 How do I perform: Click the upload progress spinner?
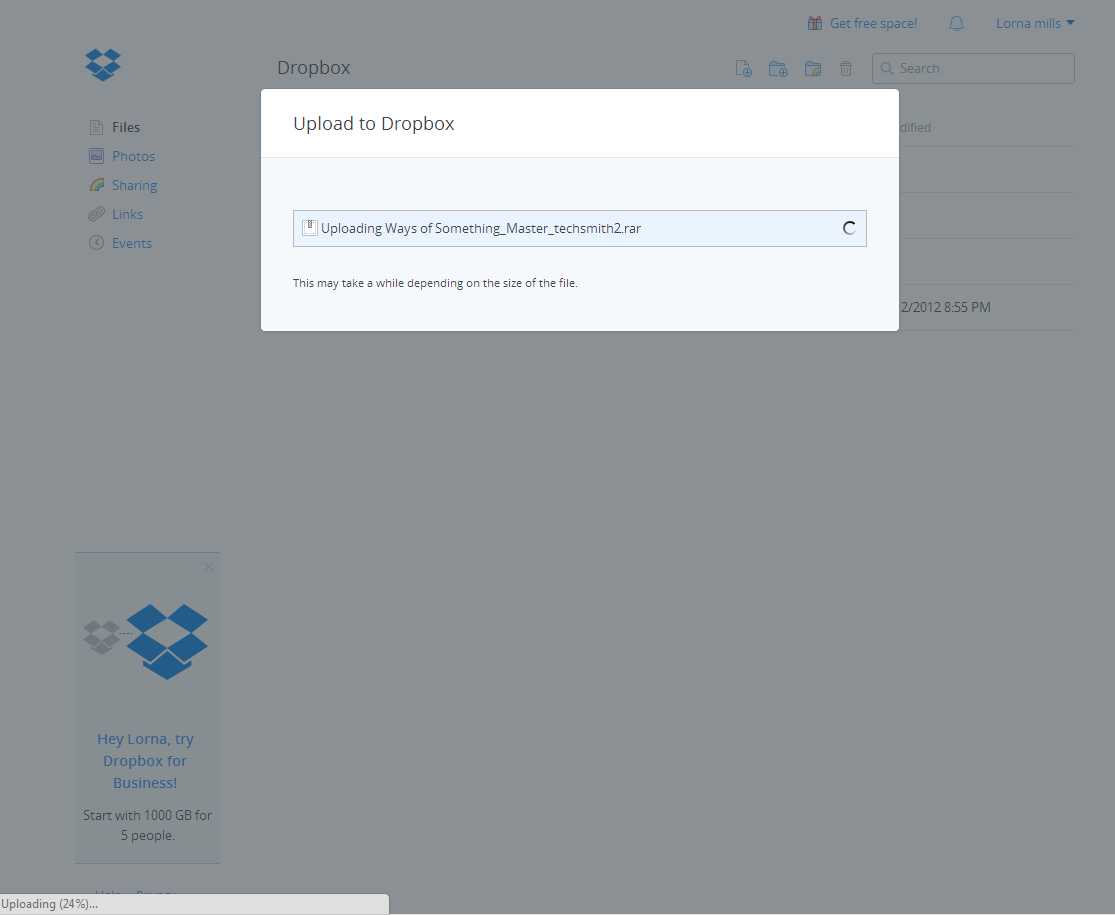tap(849, 228)
